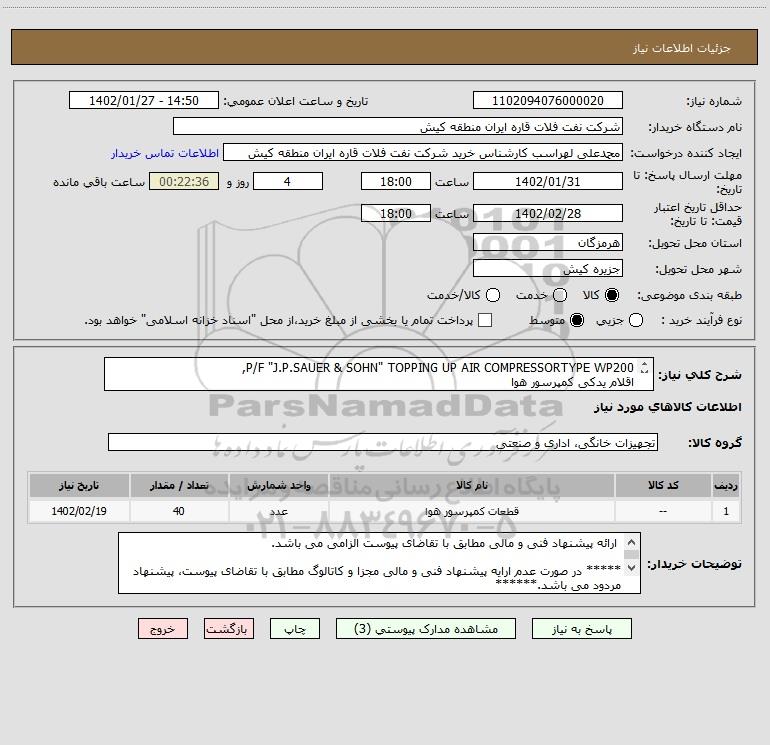The width and height of the screenshot is (770, 745).
Task: Click the ردیف column header
Action: coord(726,485)
